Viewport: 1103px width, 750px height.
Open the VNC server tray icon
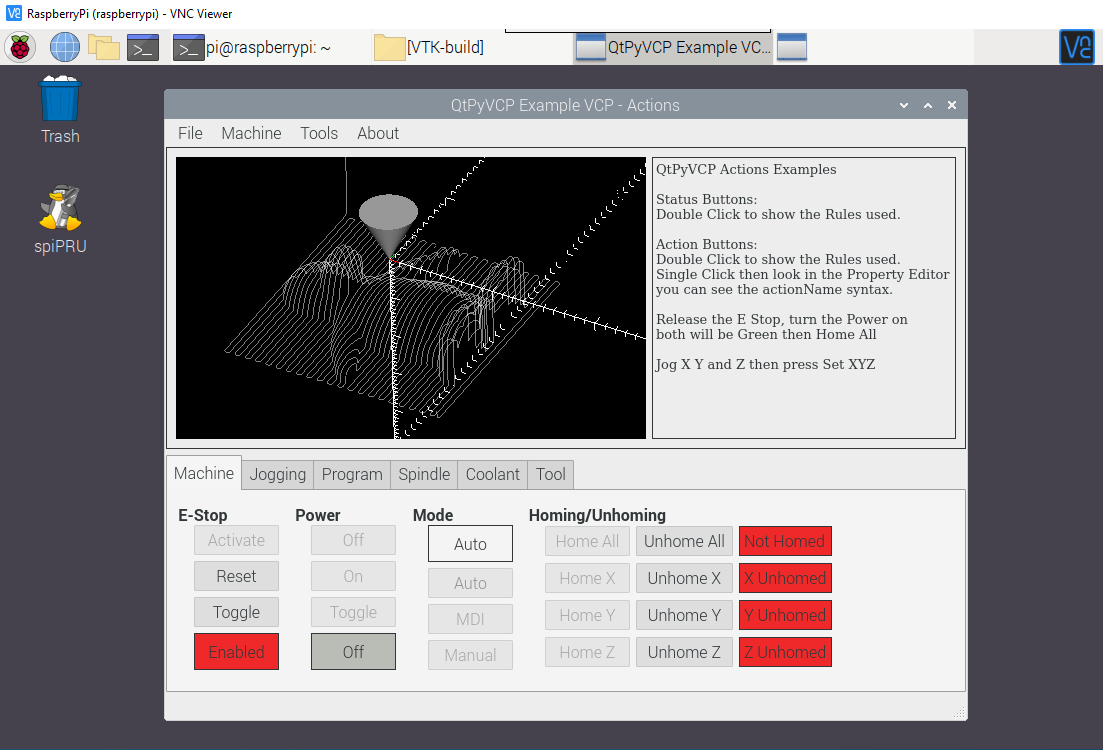pos(1076,47)
